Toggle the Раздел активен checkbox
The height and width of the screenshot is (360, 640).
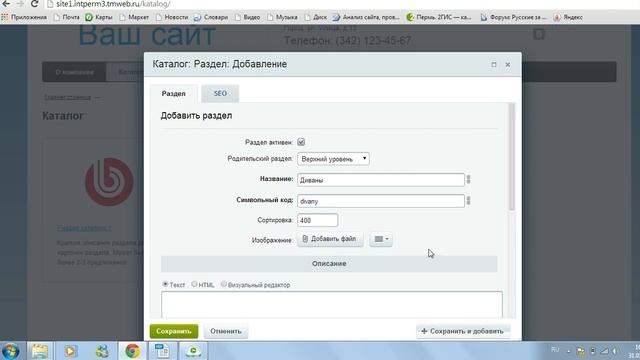coord(301,142)
